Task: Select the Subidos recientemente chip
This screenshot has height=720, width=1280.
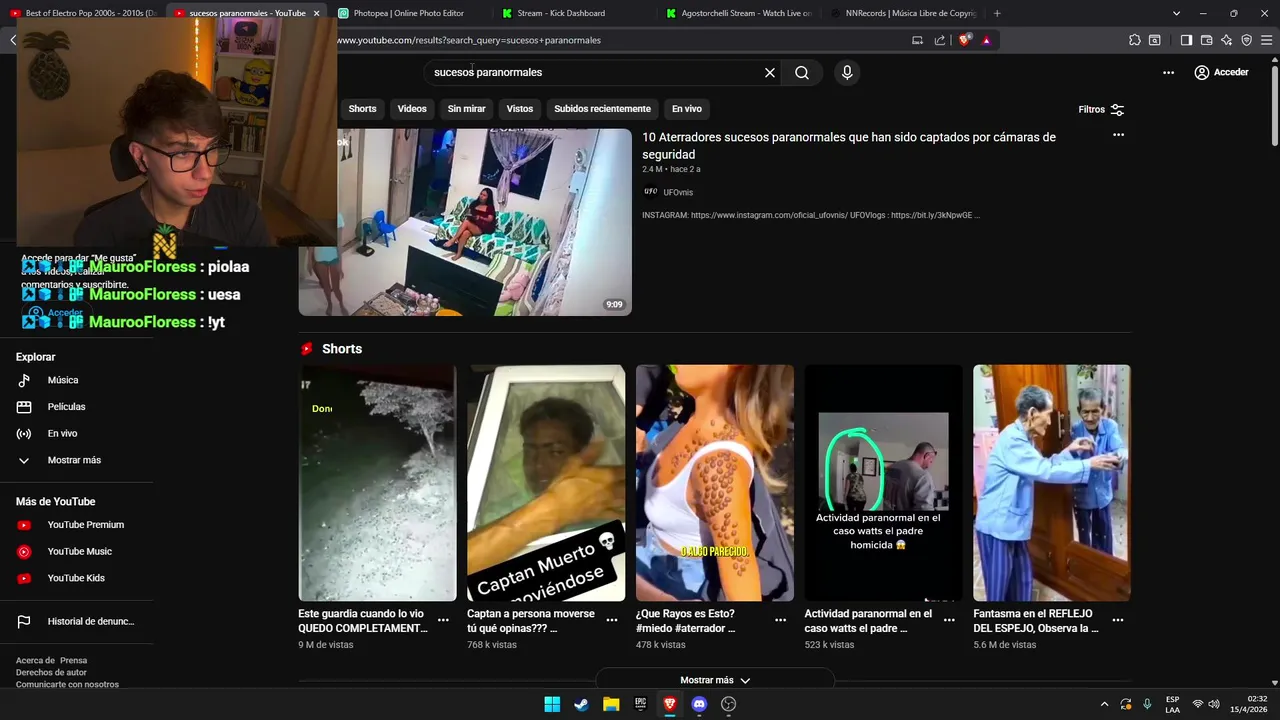Action: pyautogui.click(x=602, y=109)
